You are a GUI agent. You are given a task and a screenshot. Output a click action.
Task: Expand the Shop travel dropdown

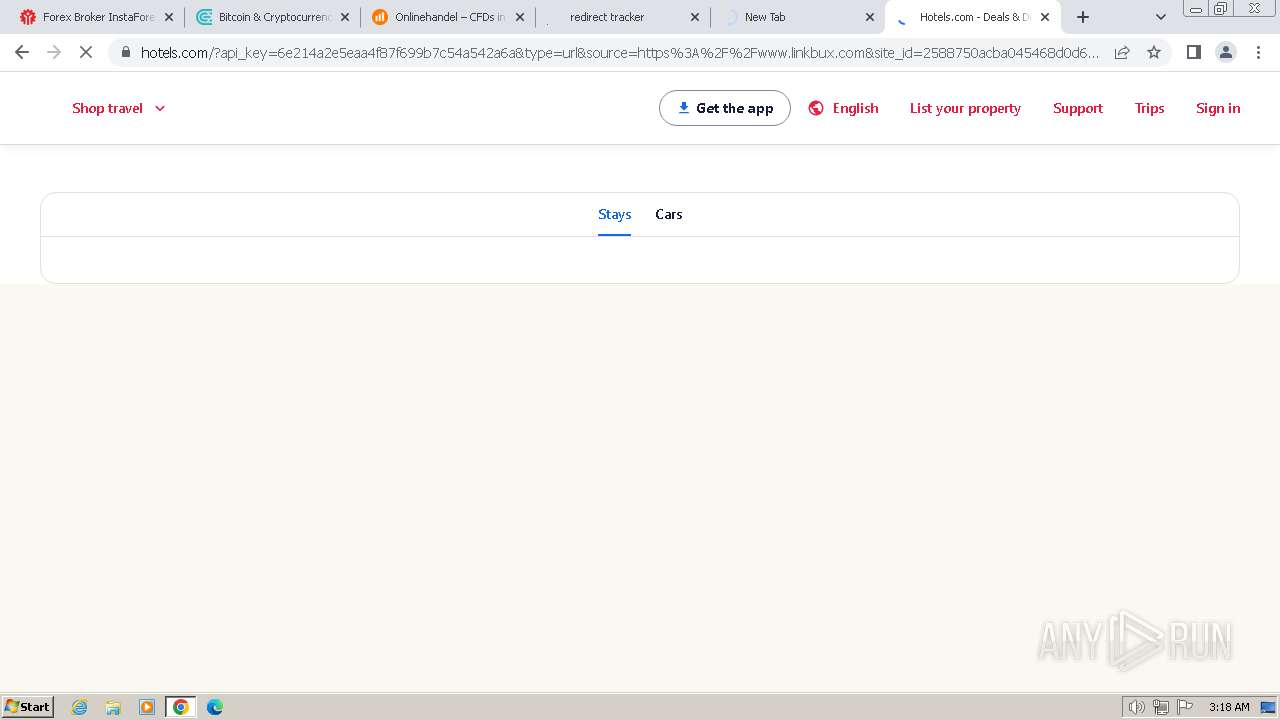118,108
